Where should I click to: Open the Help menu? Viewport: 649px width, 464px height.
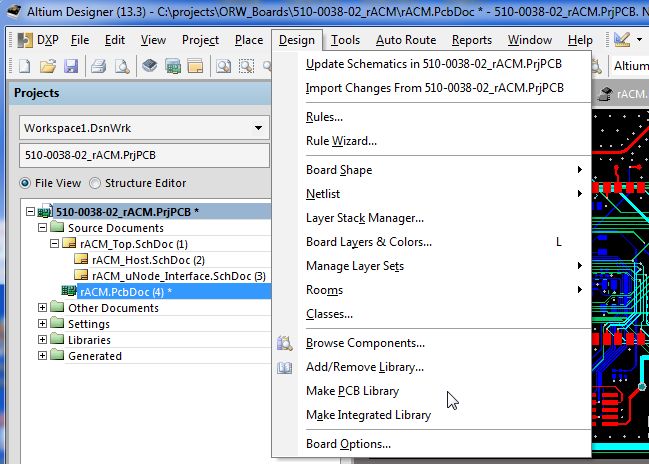580,40
